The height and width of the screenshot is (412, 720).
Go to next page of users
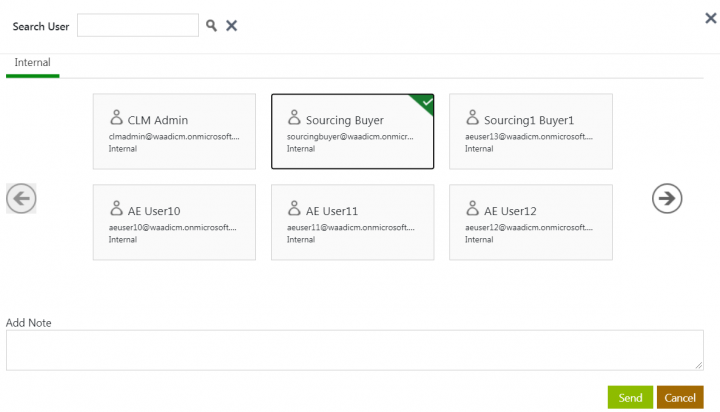(x=666, y=198)
